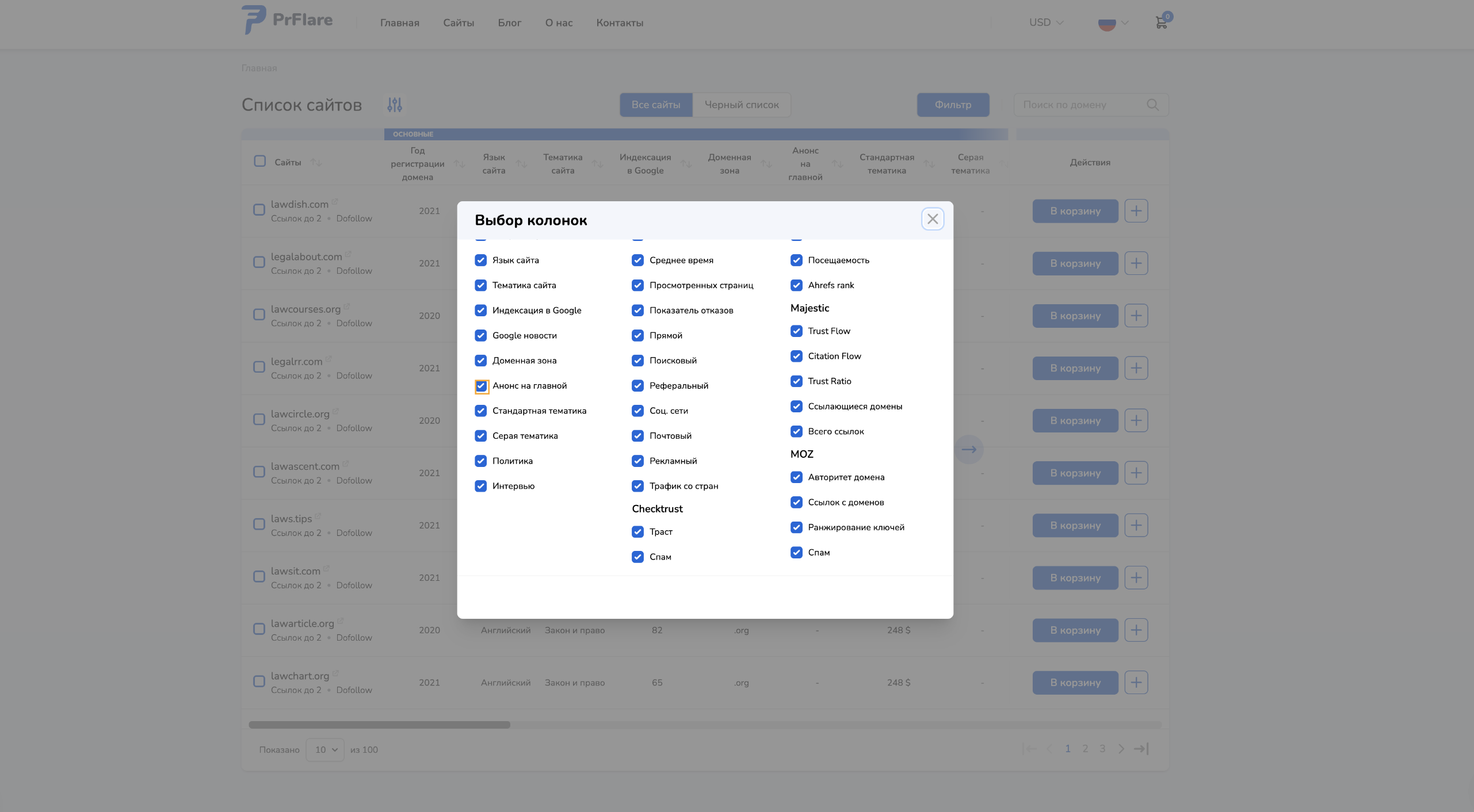This screenshot has height=812, width=1474.
Task: Open the USD currency dropdown
Action: pyautogui.click(x=1046, y=22)
